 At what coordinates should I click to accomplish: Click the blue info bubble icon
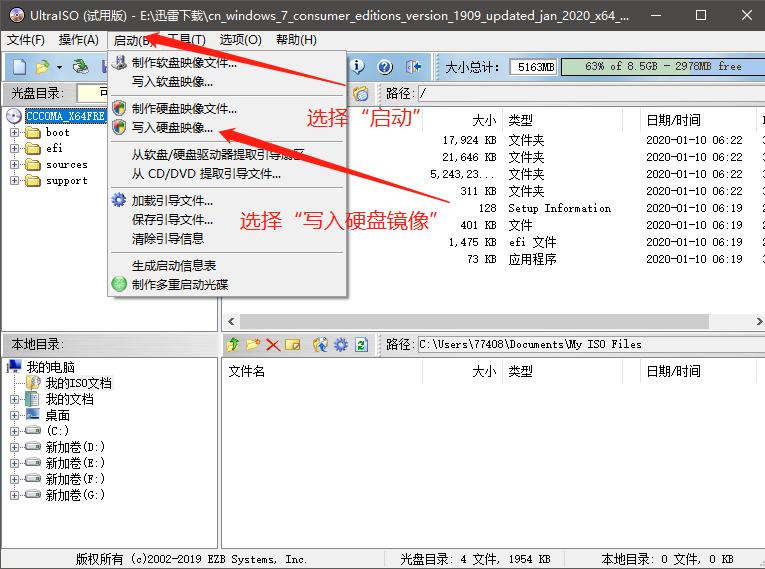pyautogui.click(x=358, y=66)
